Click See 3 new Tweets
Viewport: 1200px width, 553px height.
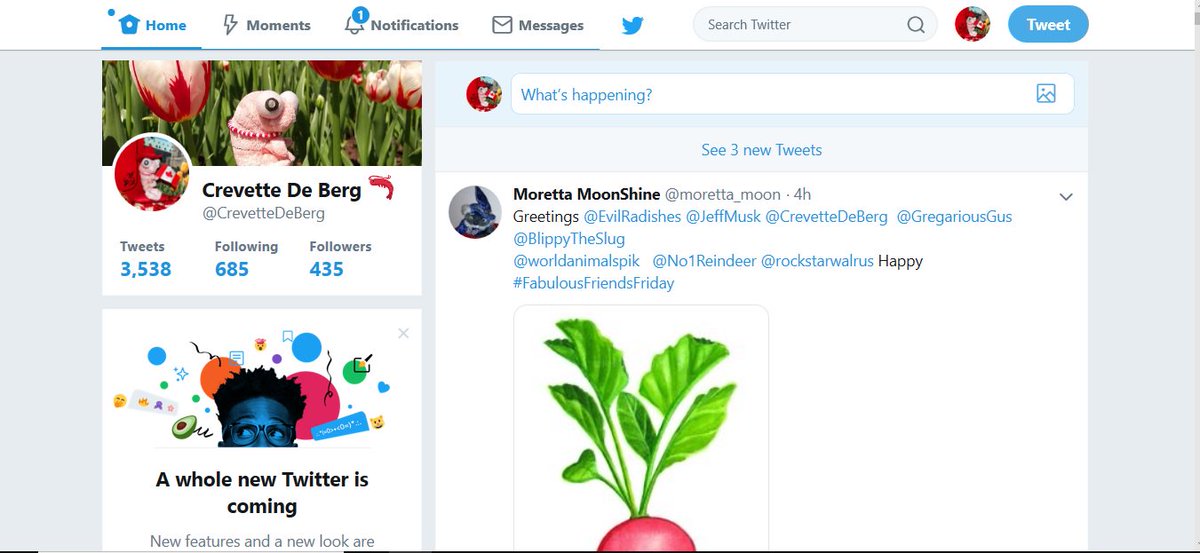tap(761, 150)
